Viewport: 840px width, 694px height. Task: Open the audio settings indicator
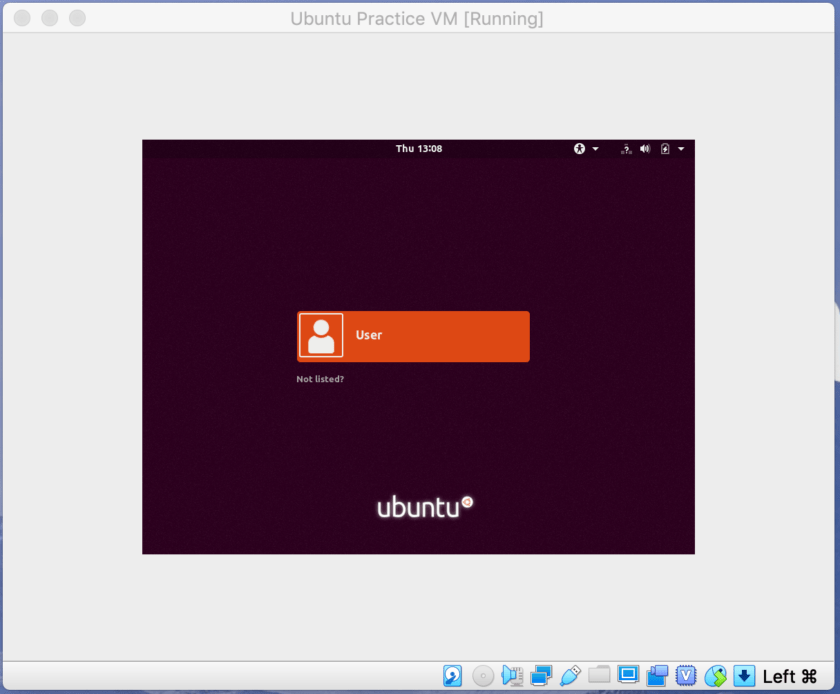pos(512,676)
